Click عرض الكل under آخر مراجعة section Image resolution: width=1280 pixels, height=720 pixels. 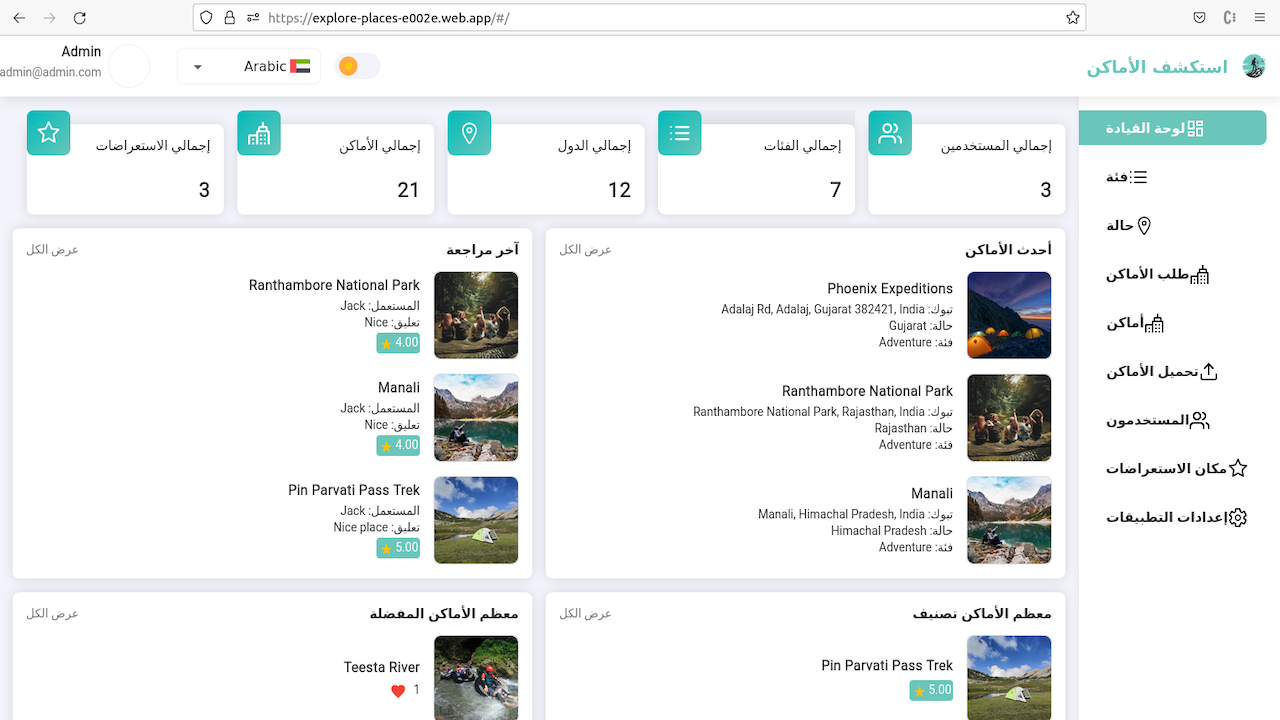tap(52, 249)
